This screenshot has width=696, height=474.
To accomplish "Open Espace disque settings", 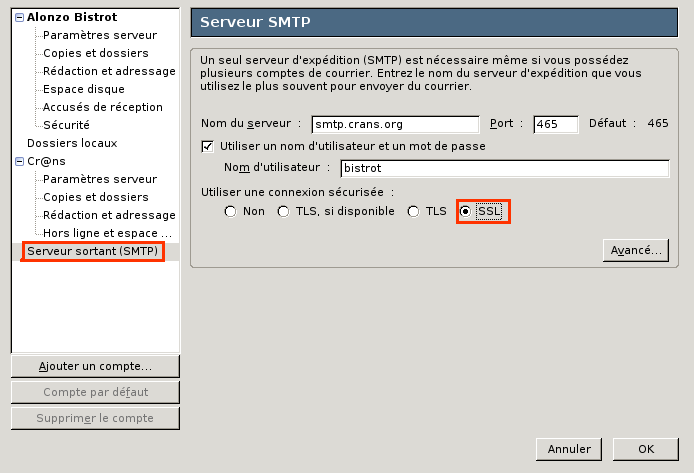I will point(86,89).
